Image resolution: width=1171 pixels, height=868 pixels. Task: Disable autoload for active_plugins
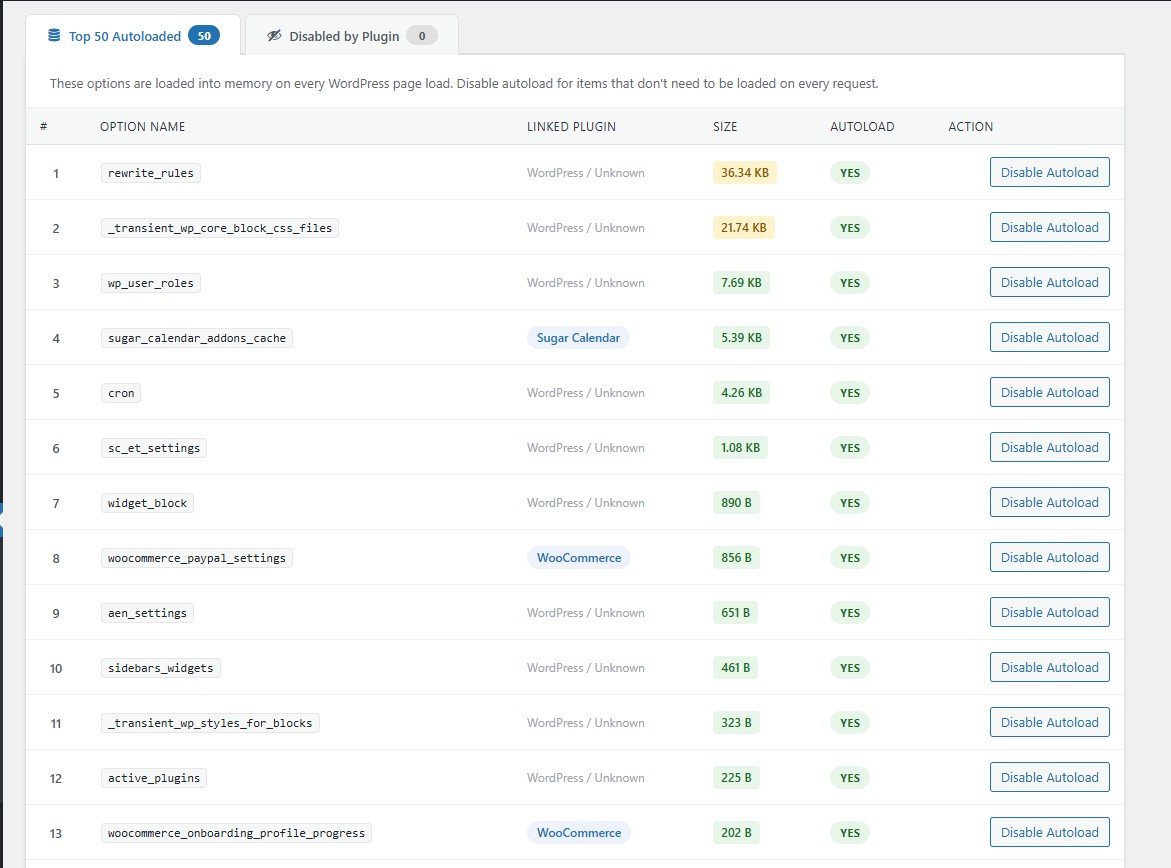click(1049, 778)
